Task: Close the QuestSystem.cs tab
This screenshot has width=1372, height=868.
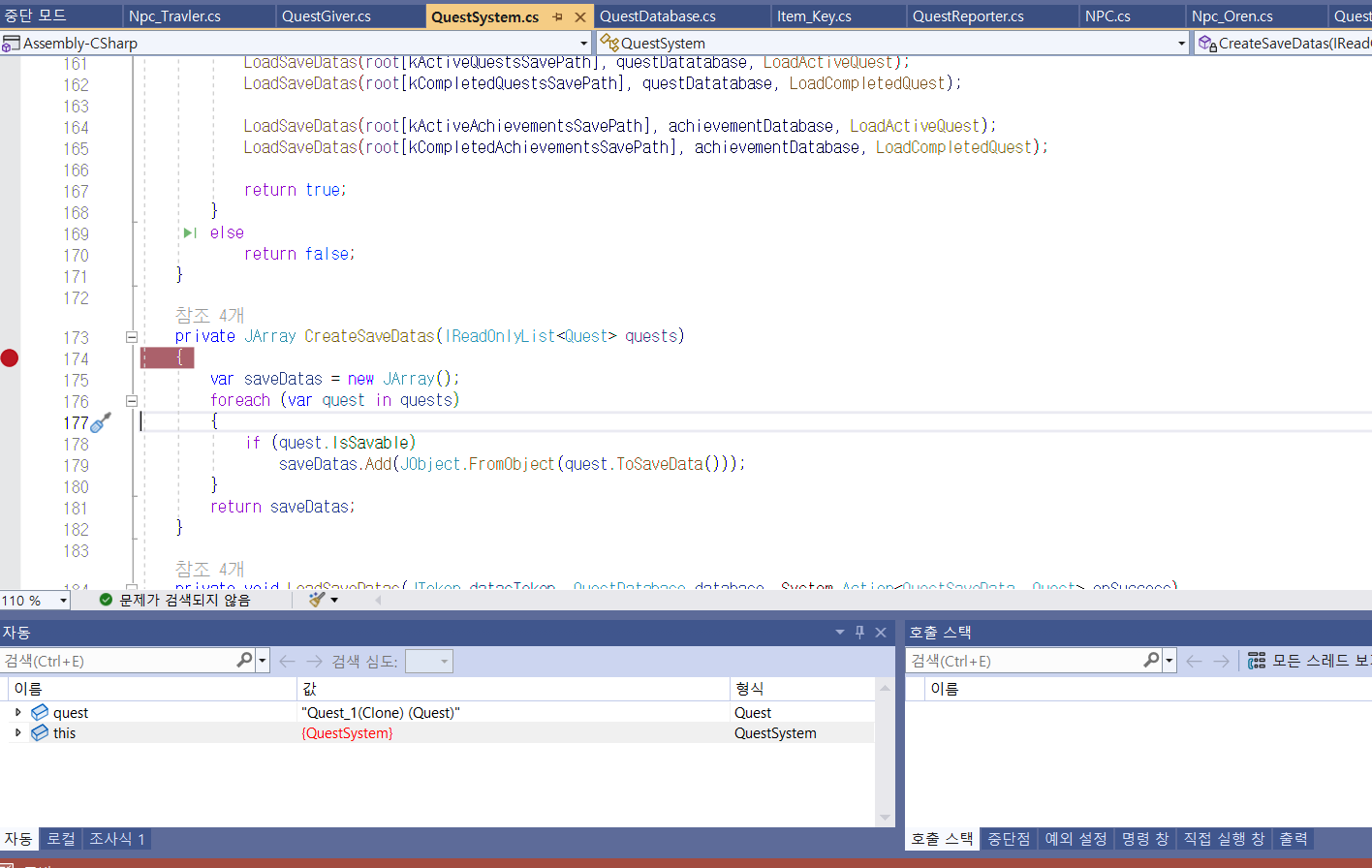Action: coord(580,17)
